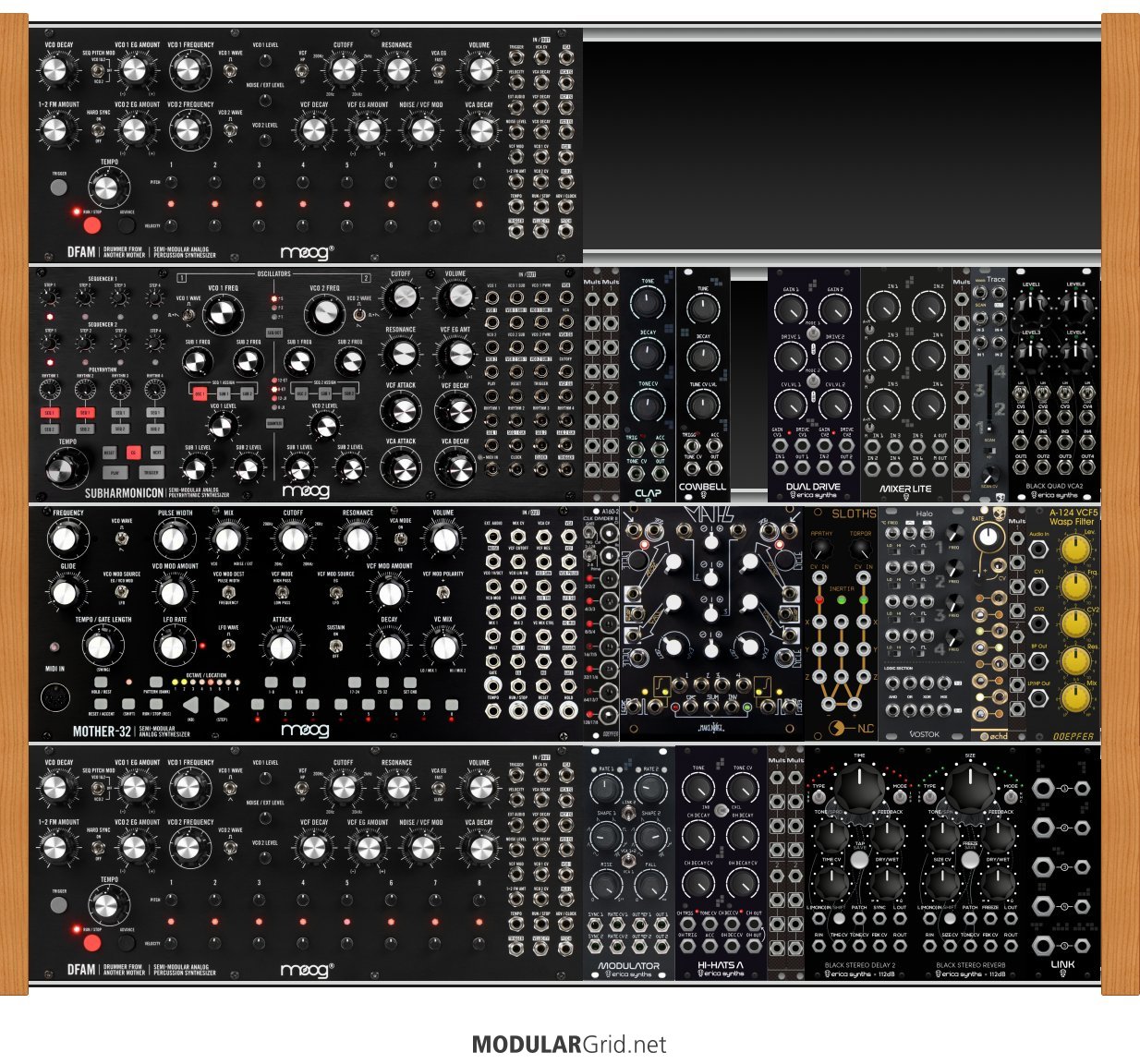This screenshot has height=1064, width=1140.
Task: Click the SEQ OCT button on Subharmonicon
Action: pyautogui.click(x=273, y=332)
